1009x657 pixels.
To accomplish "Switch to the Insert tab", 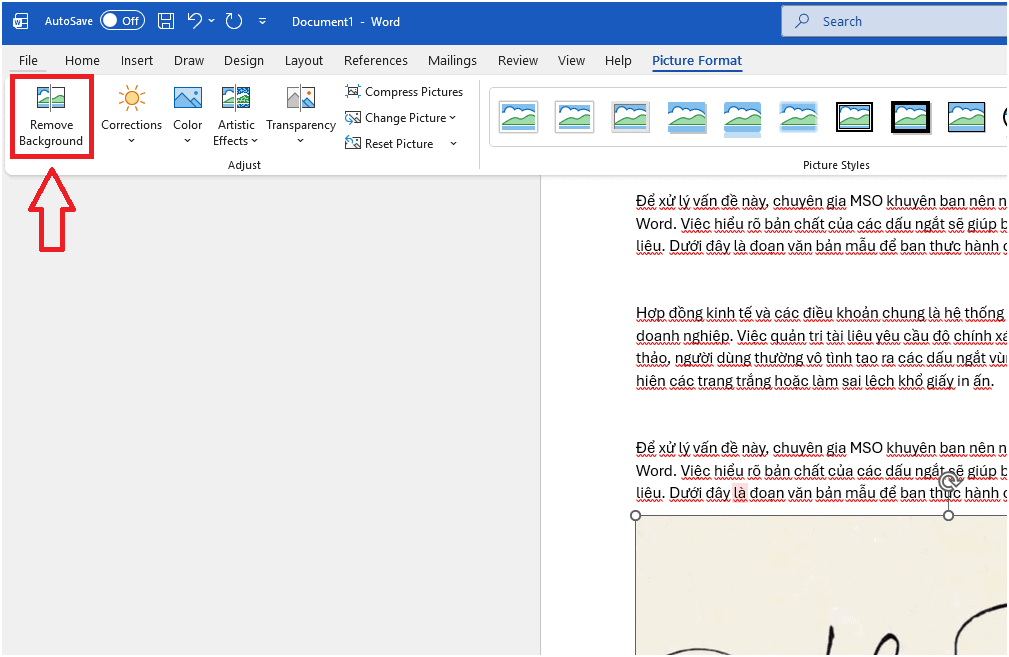I will (137, 61).
